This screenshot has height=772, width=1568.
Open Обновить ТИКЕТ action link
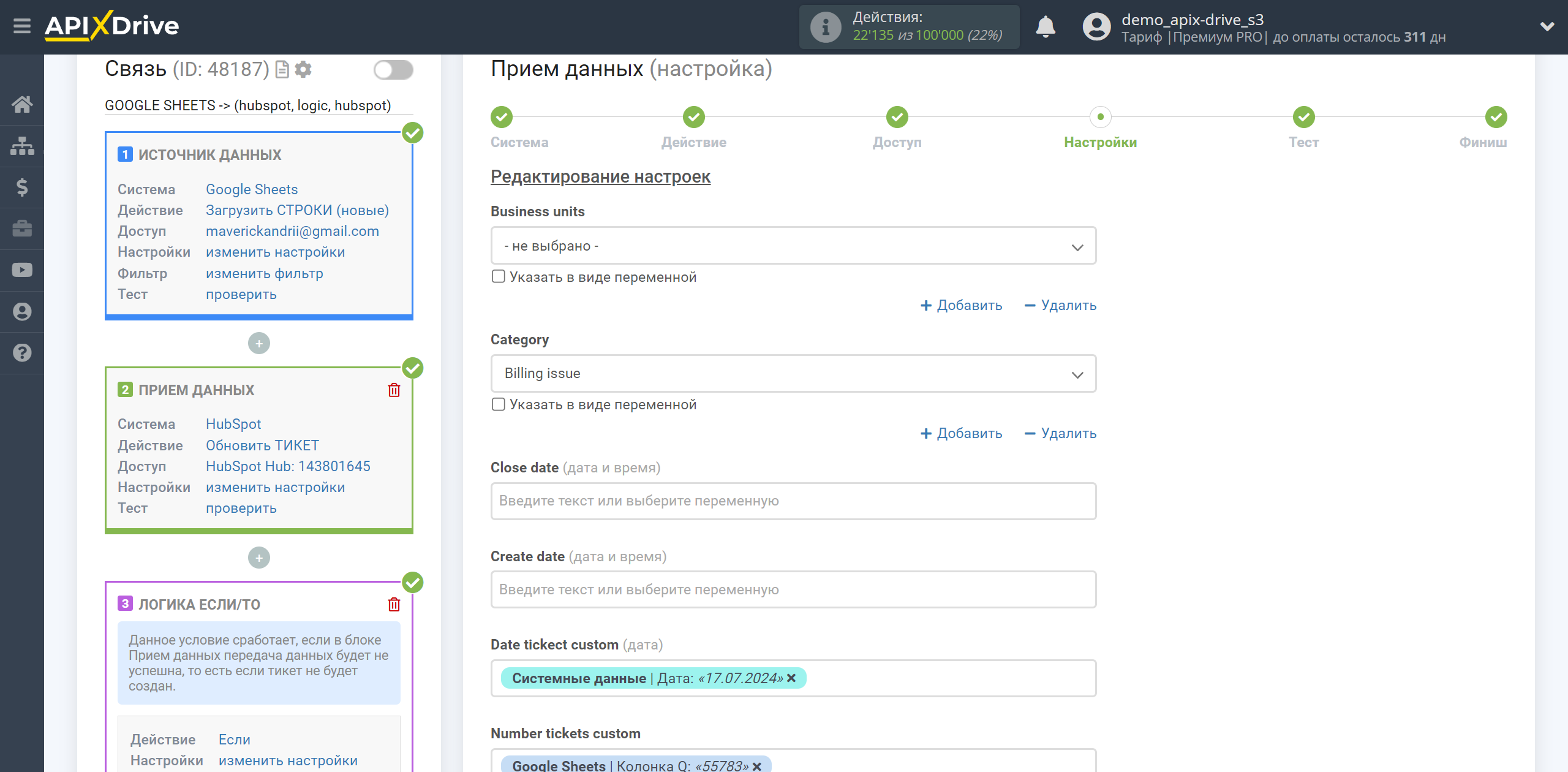262,445
